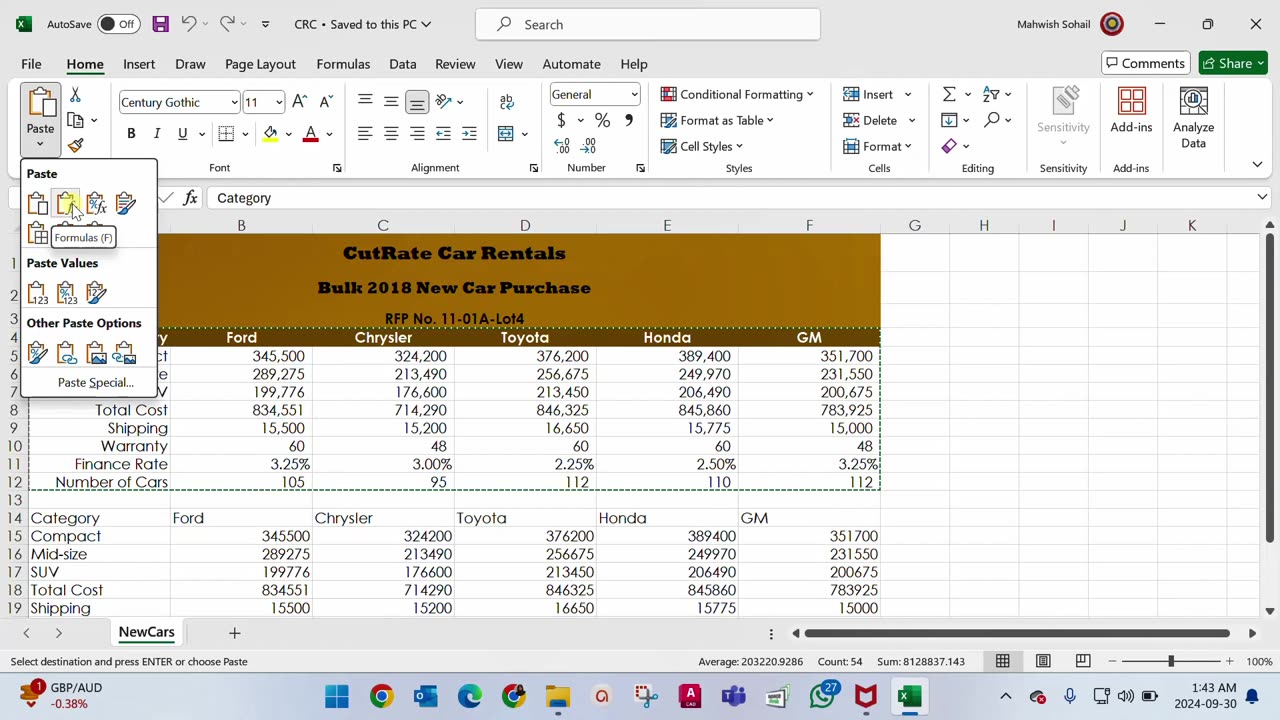Open the font name dropdown Century Gothic
The height and width of the screenshot is (720, 1280).
point(234,102)
